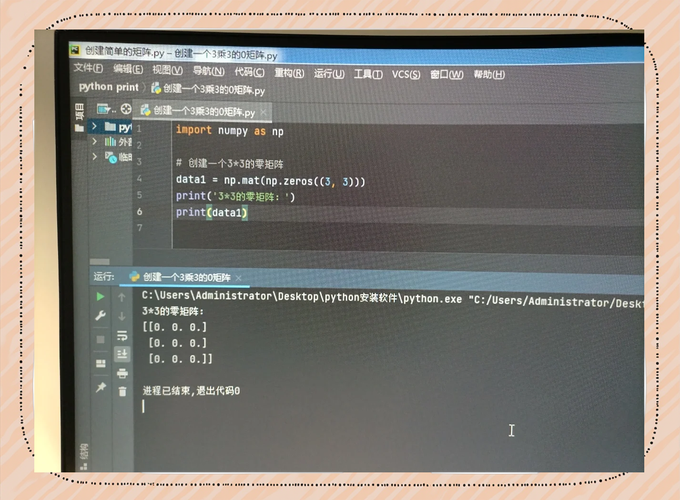
Task: Open the 结构 structure side tab
Action: [x=84, y=456]
